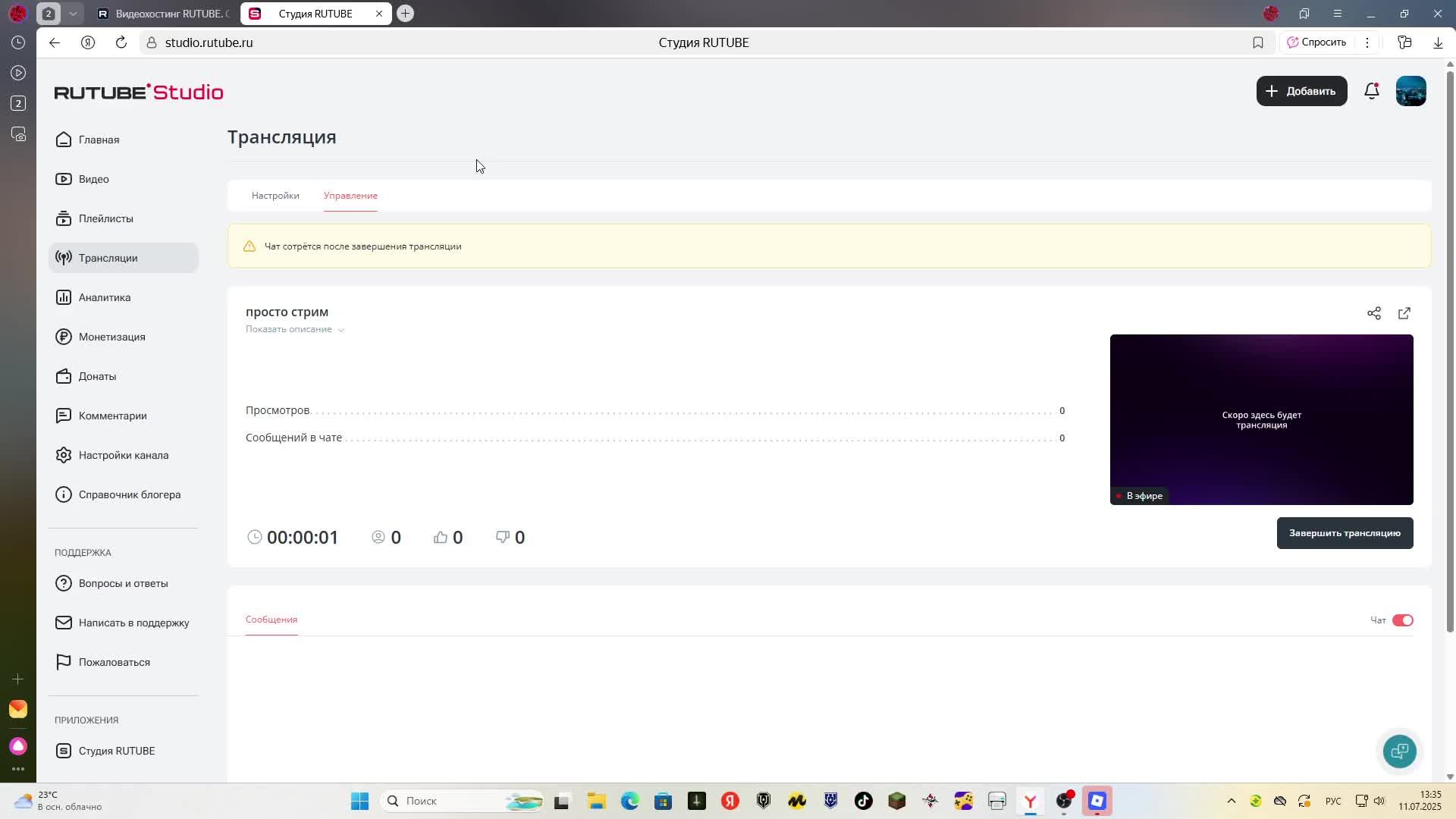Viewport: 1456px width, 819px height.
Task: Select Трансляции in the sidebar
Action: point(123,258)
